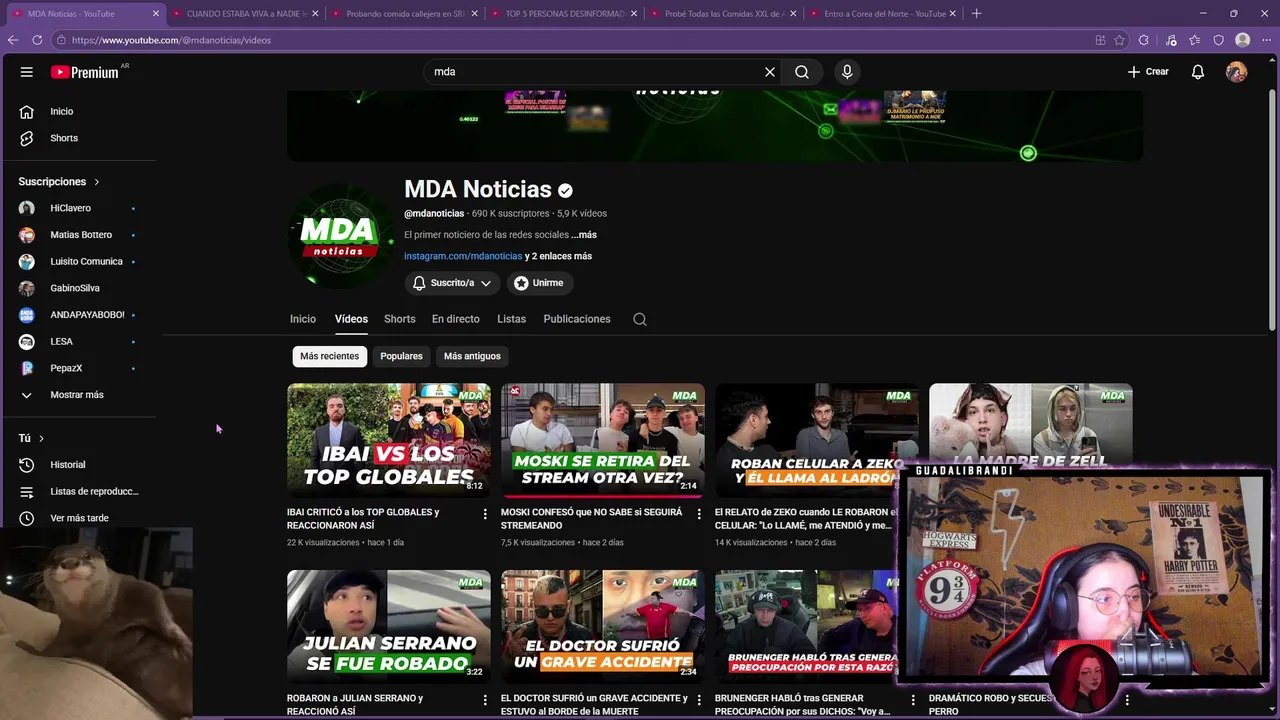Image resolution: width=1280 pixels, height=720 pixels.
Task: Filter videos by Más antiguos
Action: [472, 356]
